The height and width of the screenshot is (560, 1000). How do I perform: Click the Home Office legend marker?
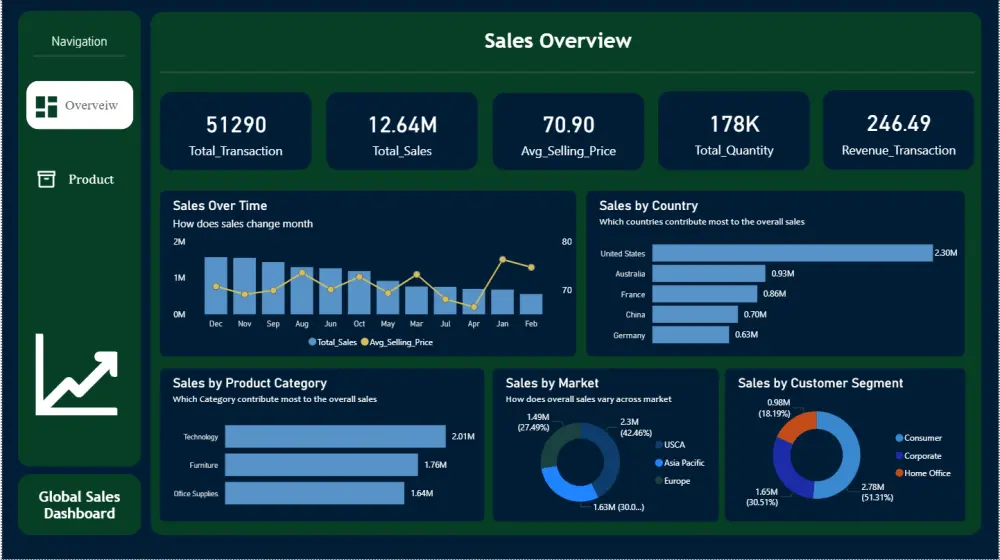[x=899, y=473]
